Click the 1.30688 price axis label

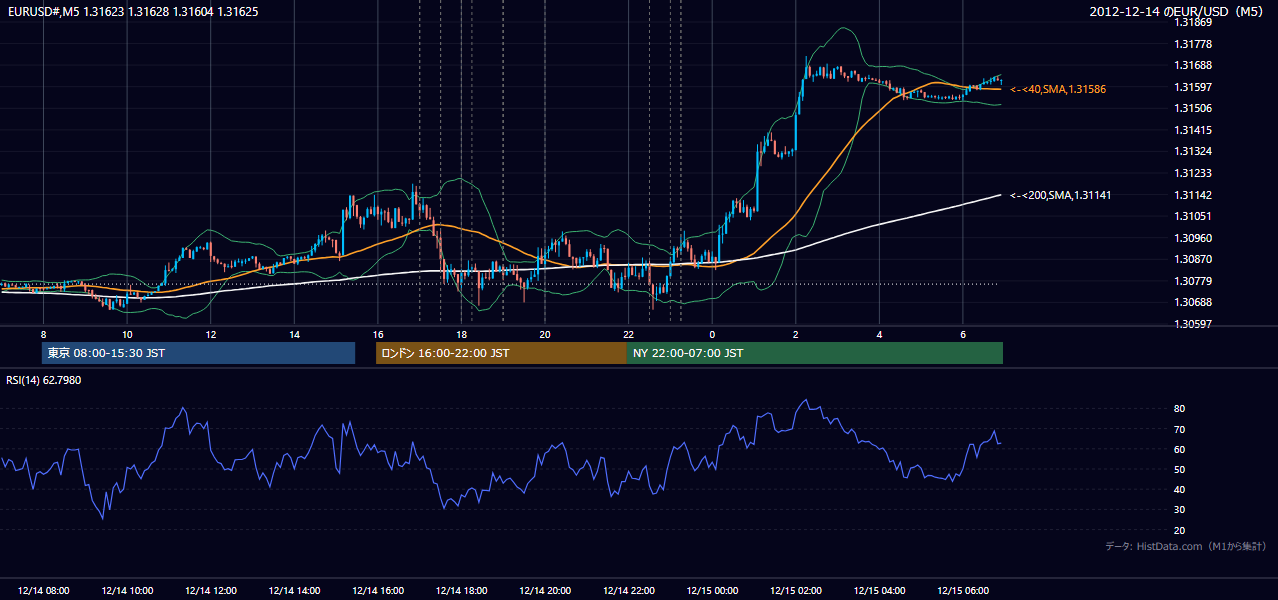[1193, 303]
